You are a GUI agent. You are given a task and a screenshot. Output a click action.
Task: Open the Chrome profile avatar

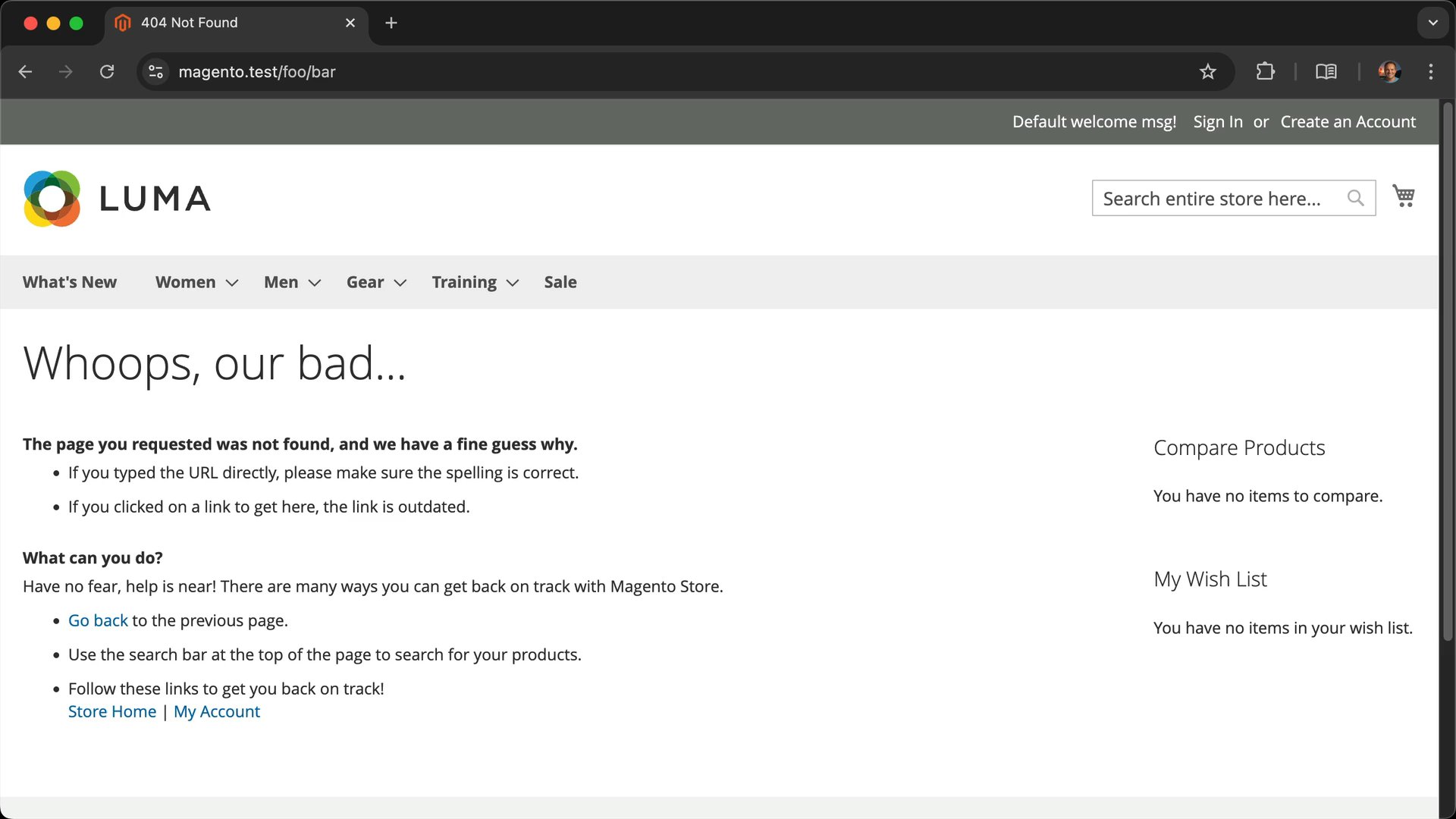1389,71
